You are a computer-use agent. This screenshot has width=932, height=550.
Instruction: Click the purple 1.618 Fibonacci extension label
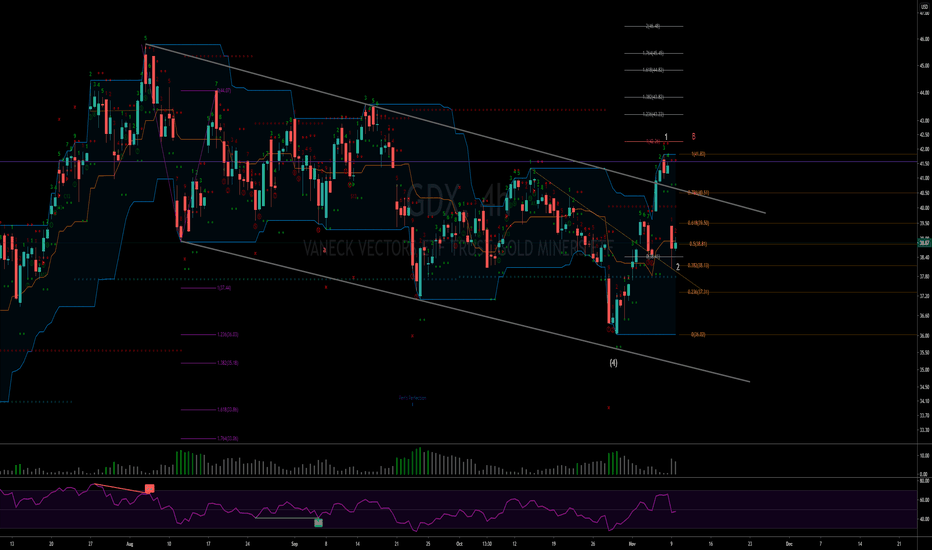click(x=228, y=409)
